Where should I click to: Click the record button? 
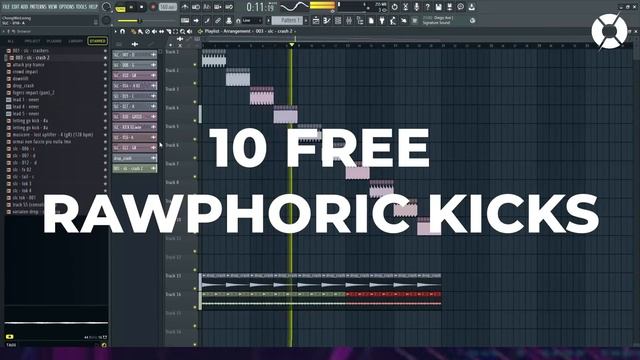(x=153, y=7)
